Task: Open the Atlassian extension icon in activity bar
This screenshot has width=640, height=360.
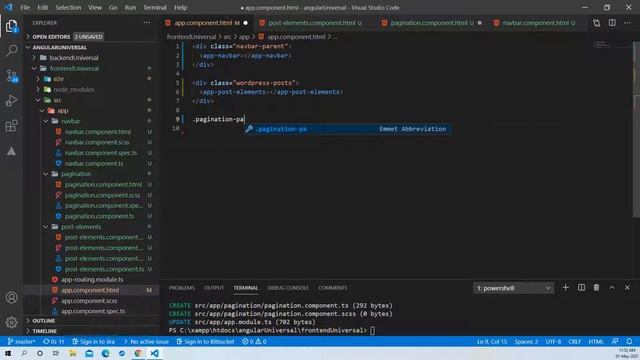Action: (x=11, y=151)
